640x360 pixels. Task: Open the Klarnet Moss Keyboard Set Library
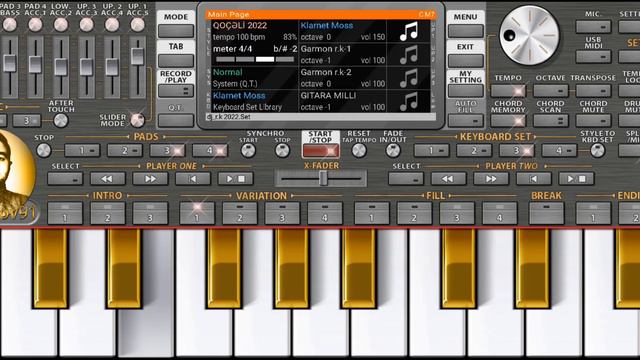click(255, 101)
